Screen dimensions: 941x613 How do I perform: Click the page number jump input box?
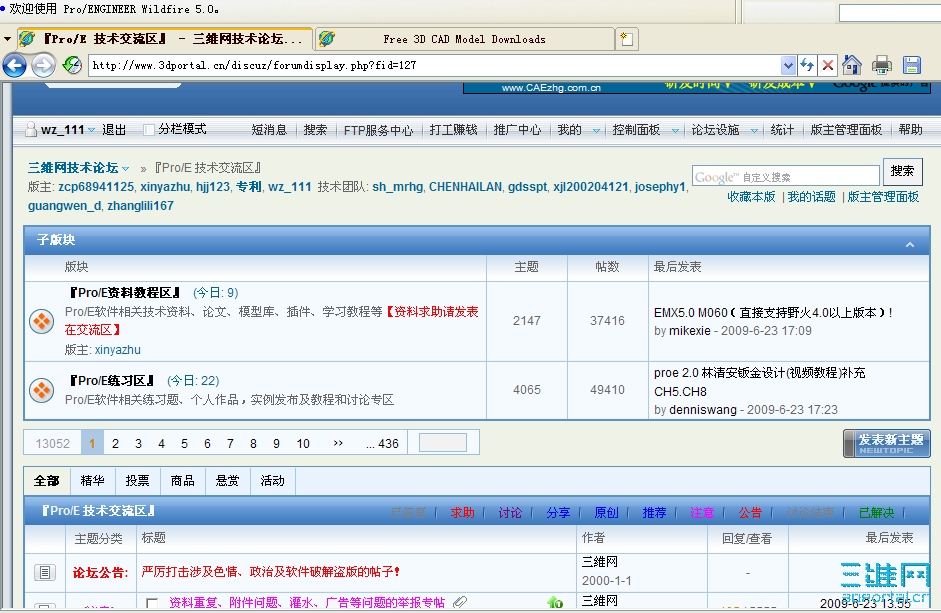[x=443, y=442]
